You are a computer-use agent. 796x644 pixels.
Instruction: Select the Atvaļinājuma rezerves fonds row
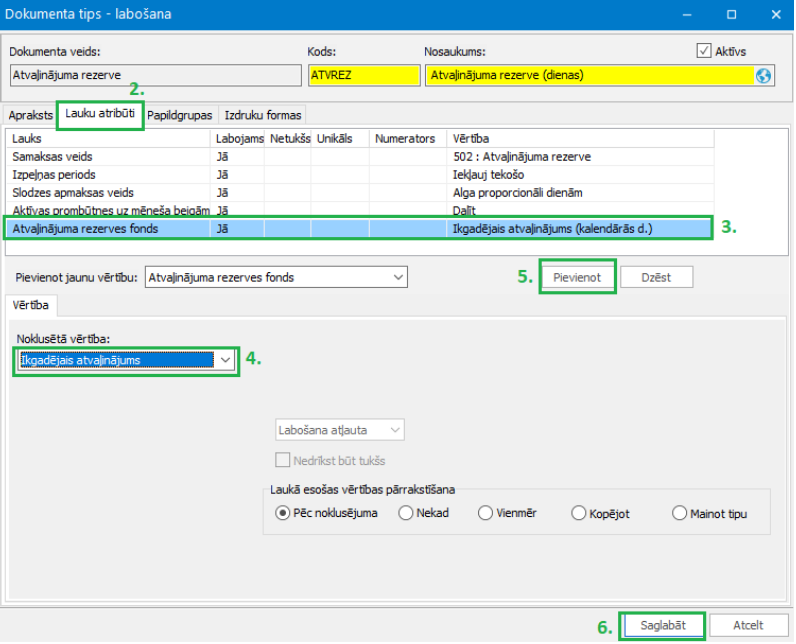tap(360, 228)
